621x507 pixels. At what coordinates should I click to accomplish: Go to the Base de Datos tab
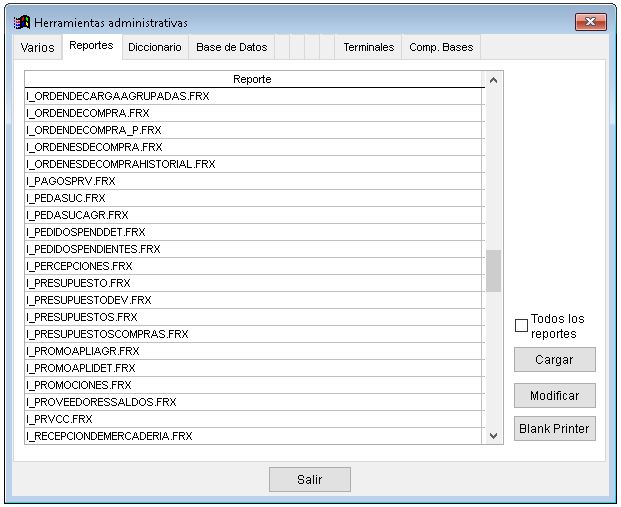[x=231, y=47]
